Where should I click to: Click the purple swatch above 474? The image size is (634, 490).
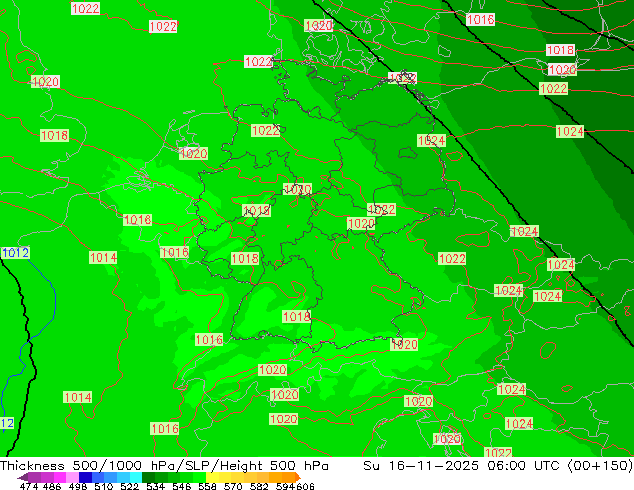tap(34, 477)
